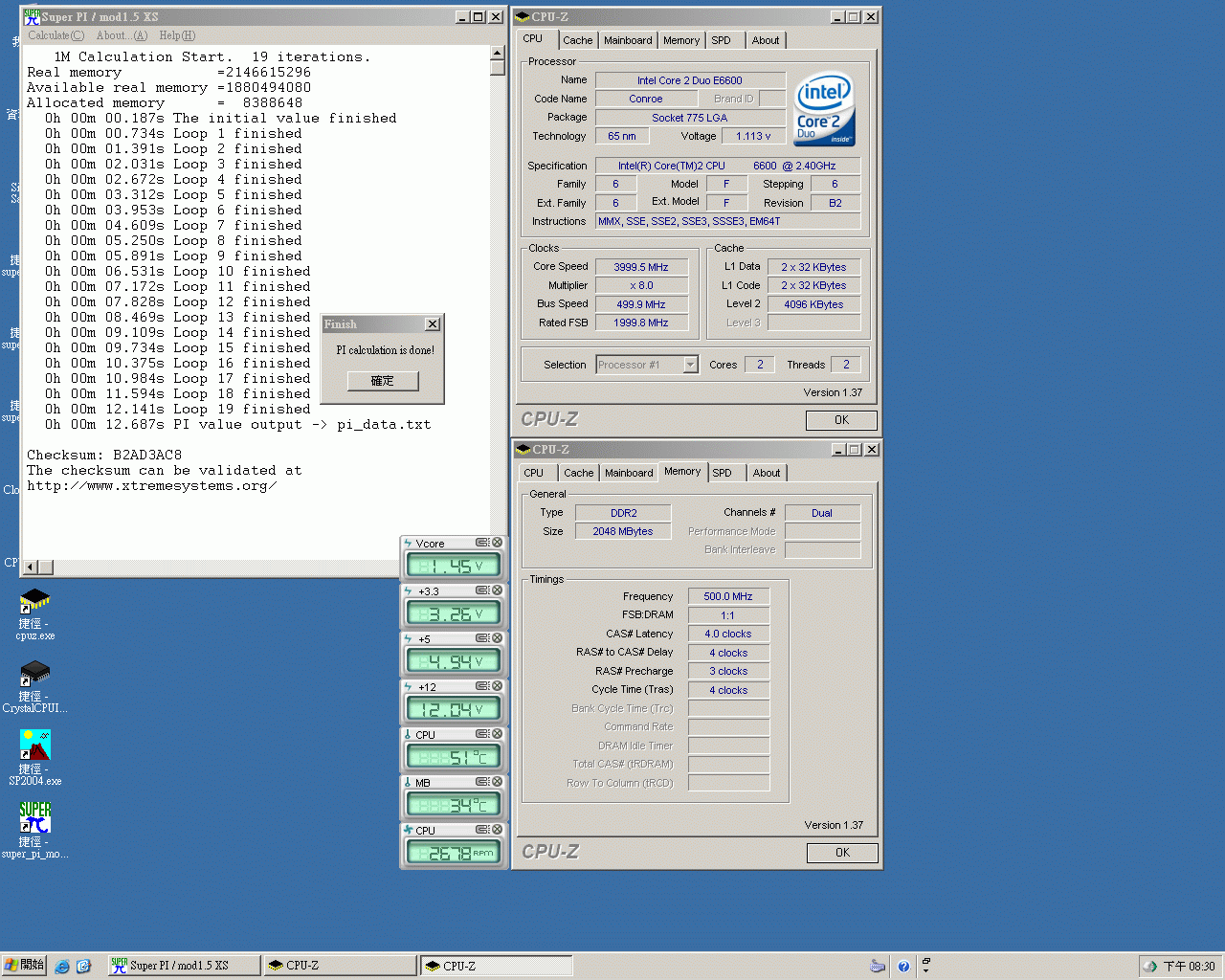Expand the Processor #1 selection dropdown
Viewport: 1225px width, 980px height.
point(690,365)
